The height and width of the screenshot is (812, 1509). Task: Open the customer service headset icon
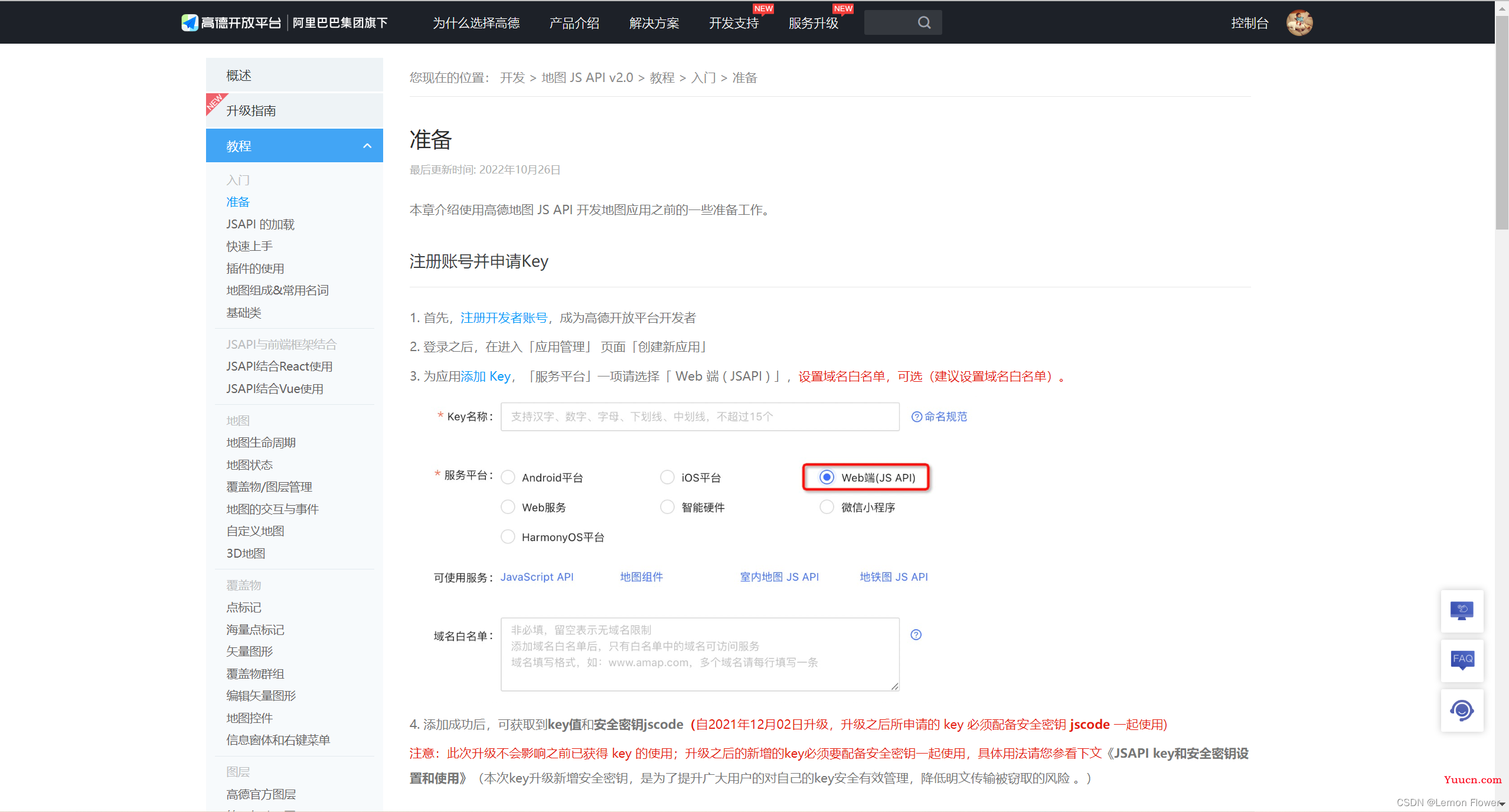point(1462,711)
